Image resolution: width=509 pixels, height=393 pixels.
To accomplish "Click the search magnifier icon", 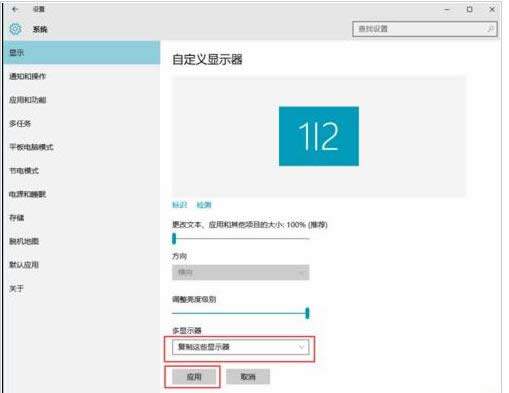I will tap(490, 29).
